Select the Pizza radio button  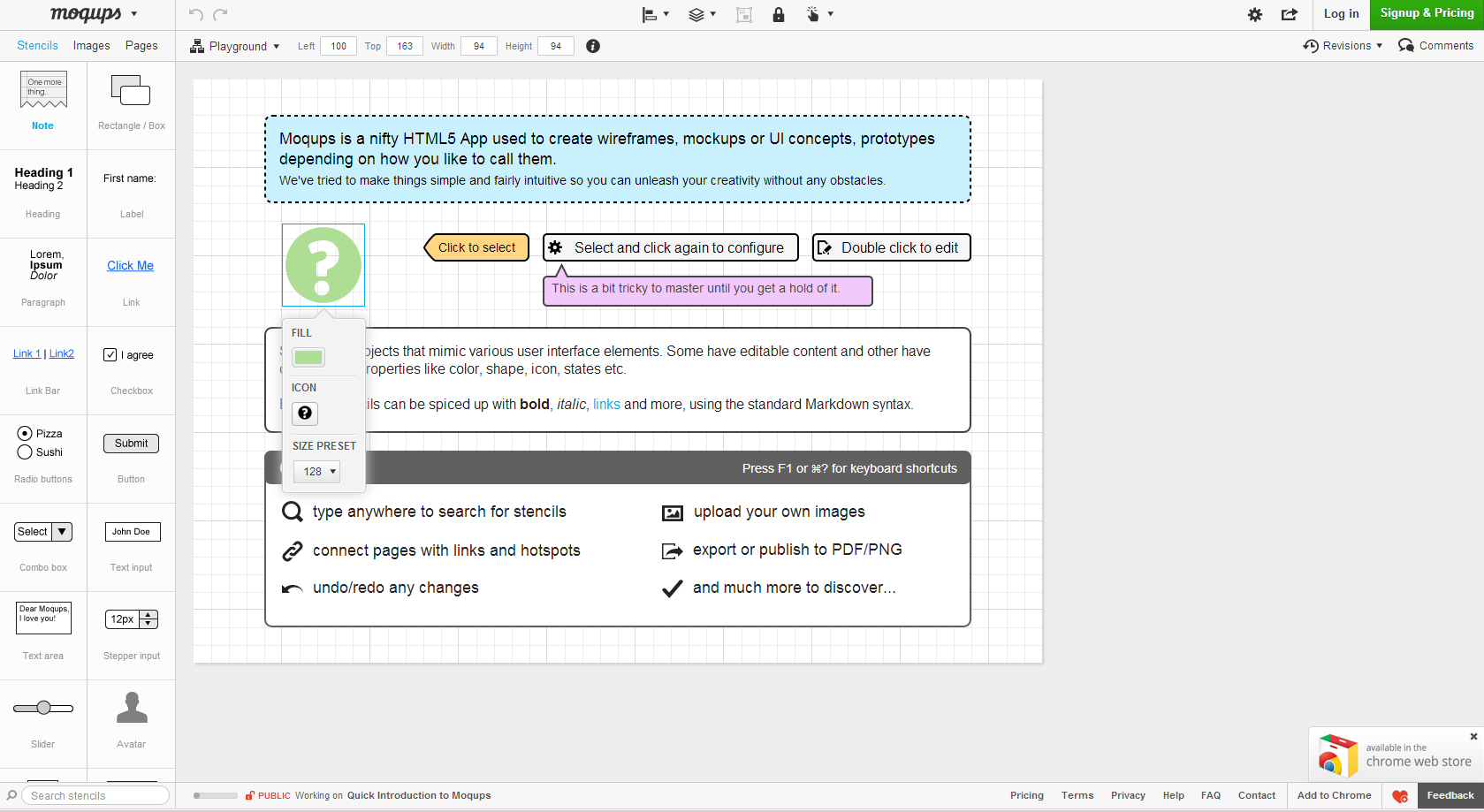[25, 434]
